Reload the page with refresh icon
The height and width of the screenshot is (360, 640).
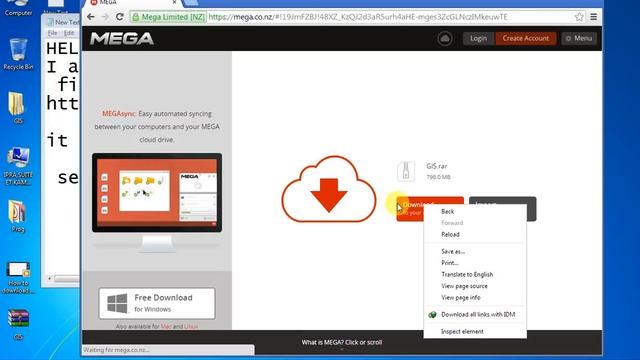tap(120, 17)
